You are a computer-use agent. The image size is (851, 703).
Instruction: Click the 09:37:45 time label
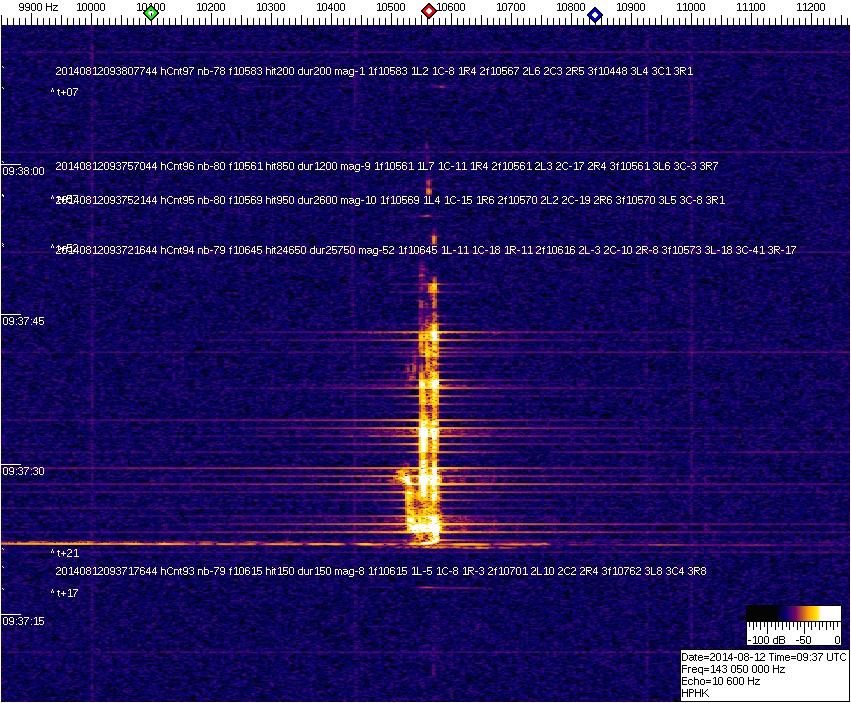23,321
